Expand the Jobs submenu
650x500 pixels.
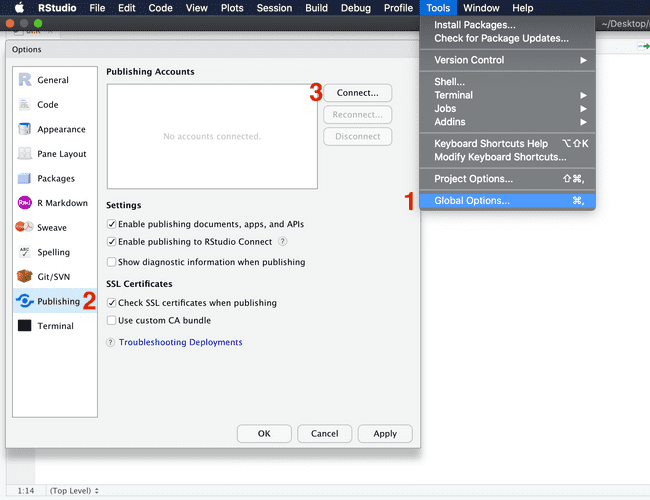pos(507,109)
